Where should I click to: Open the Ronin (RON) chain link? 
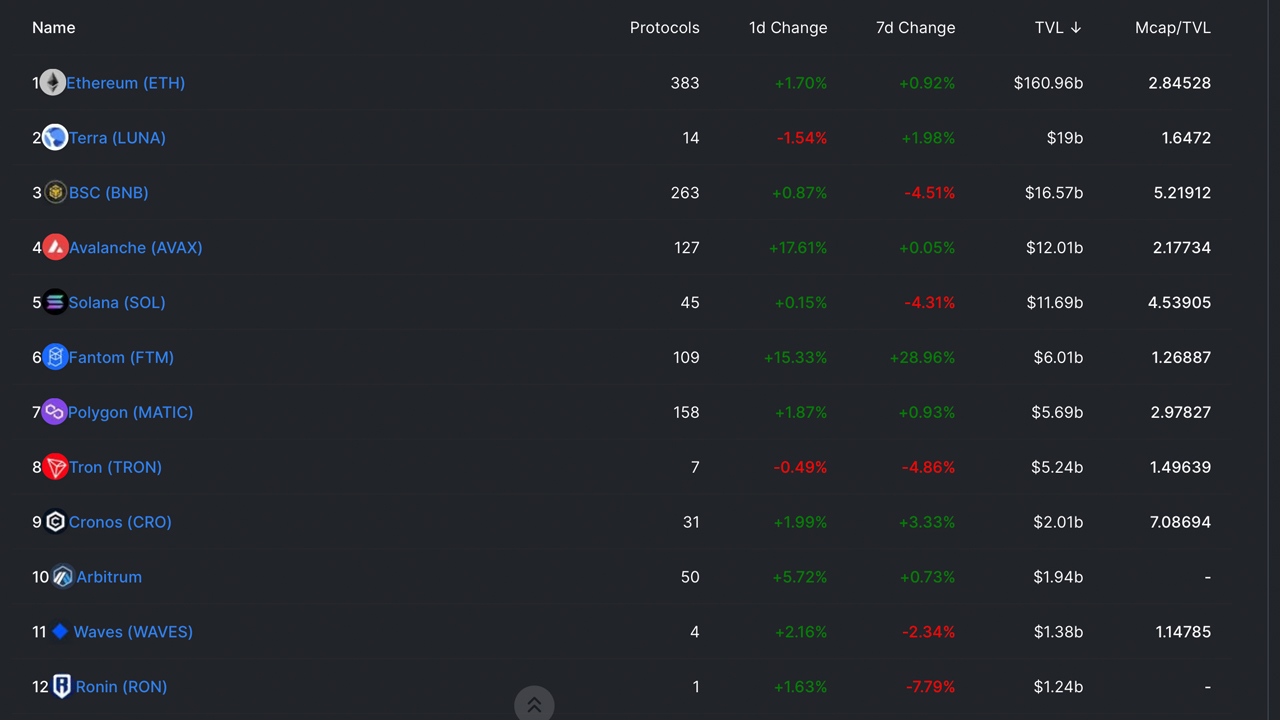(x=120, y=686)
